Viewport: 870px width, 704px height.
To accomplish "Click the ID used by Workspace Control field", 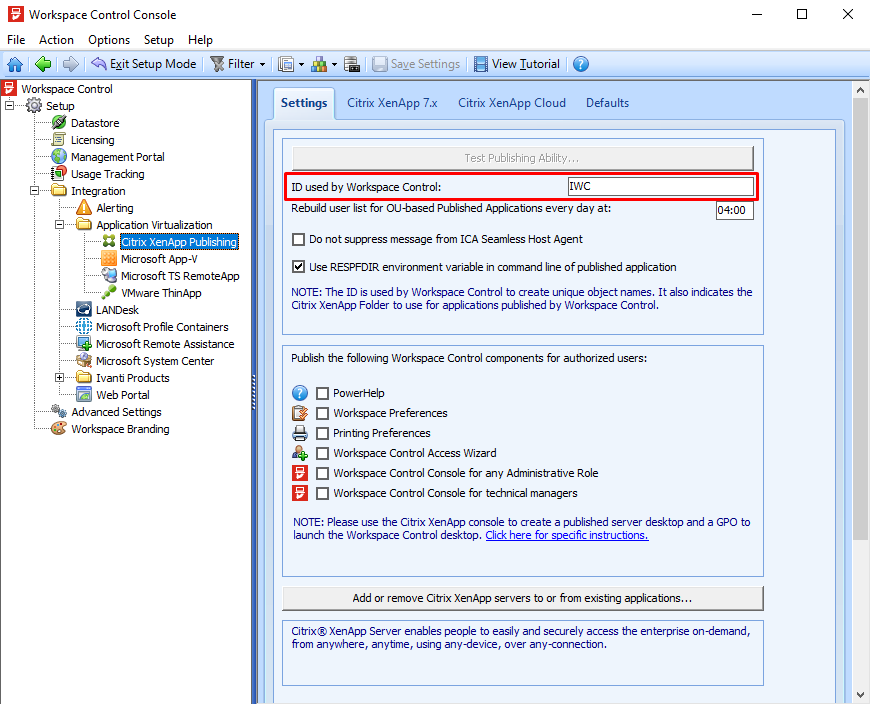I will pos(661,186).
